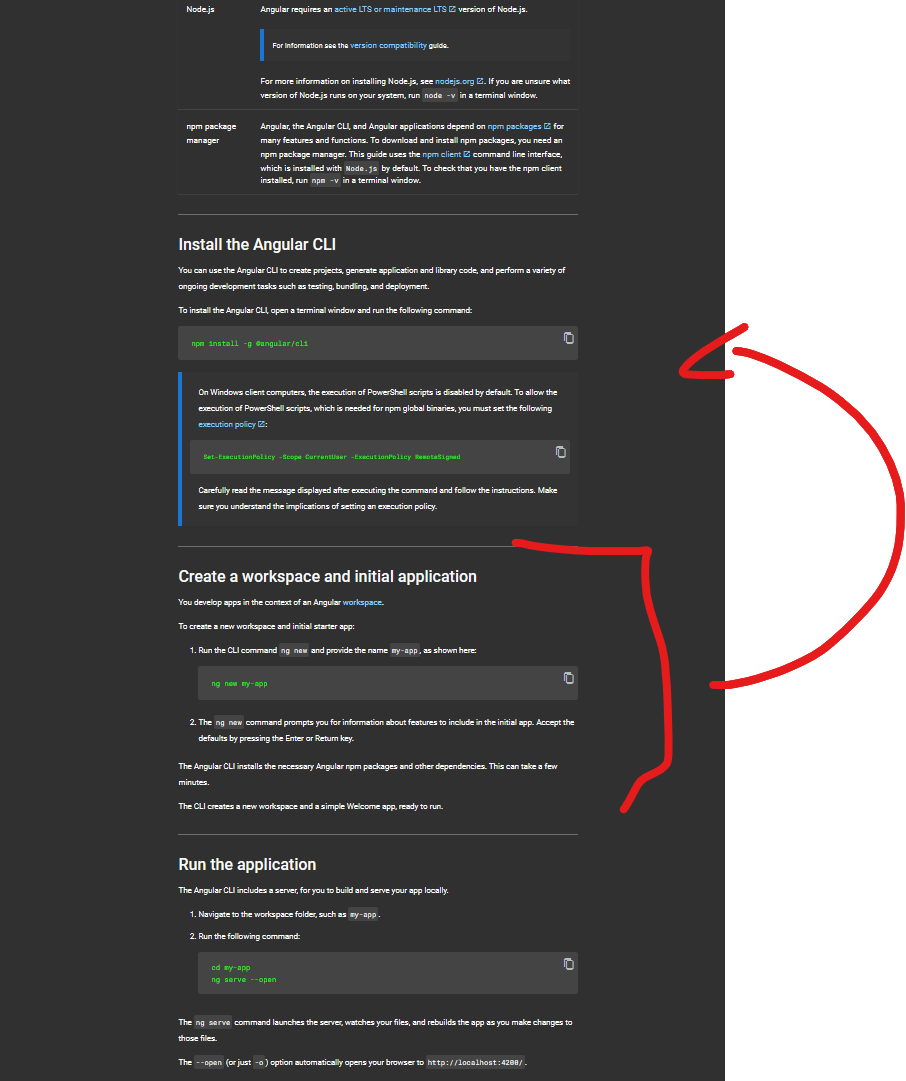
Task: Click the node -v inline code
Action: 440,96
